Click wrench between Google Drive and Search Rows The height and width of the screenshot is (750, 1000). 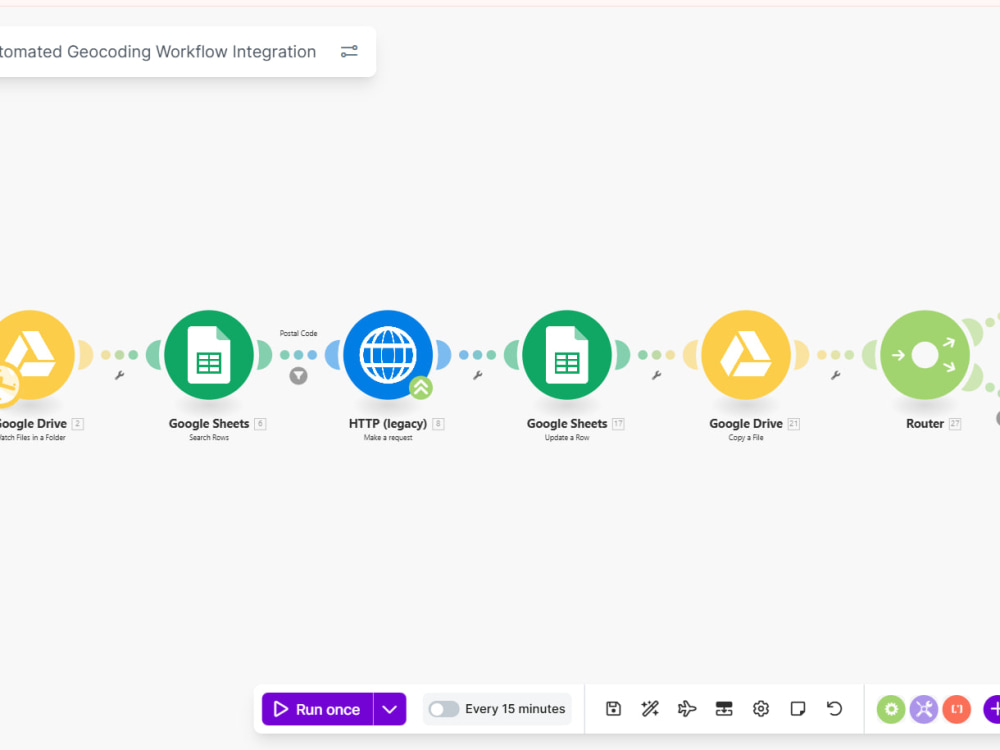[119, 376]
